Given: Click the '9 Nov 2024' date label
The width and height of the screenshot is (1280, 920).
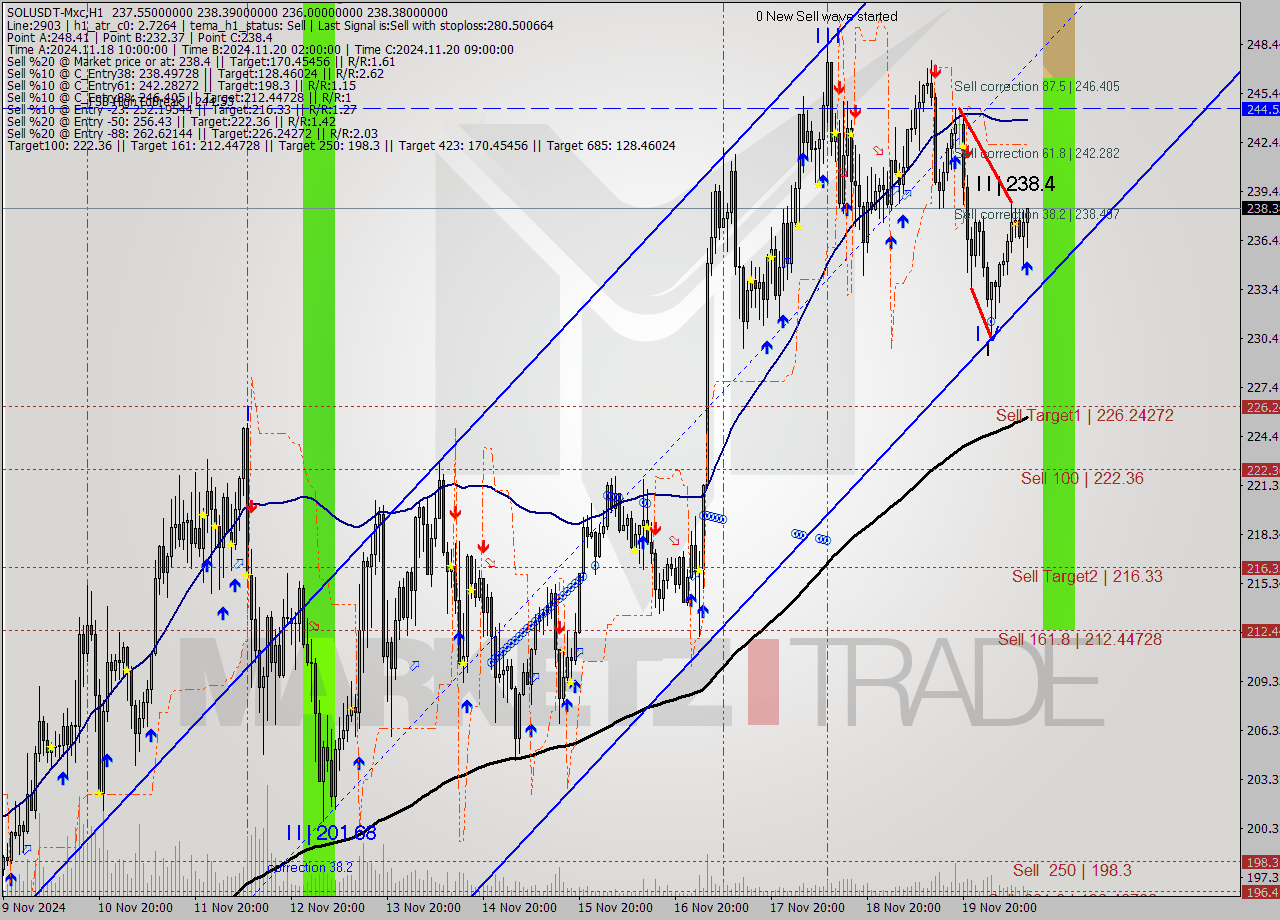Looking at the screenshot, I should click(x=34, y=908).
